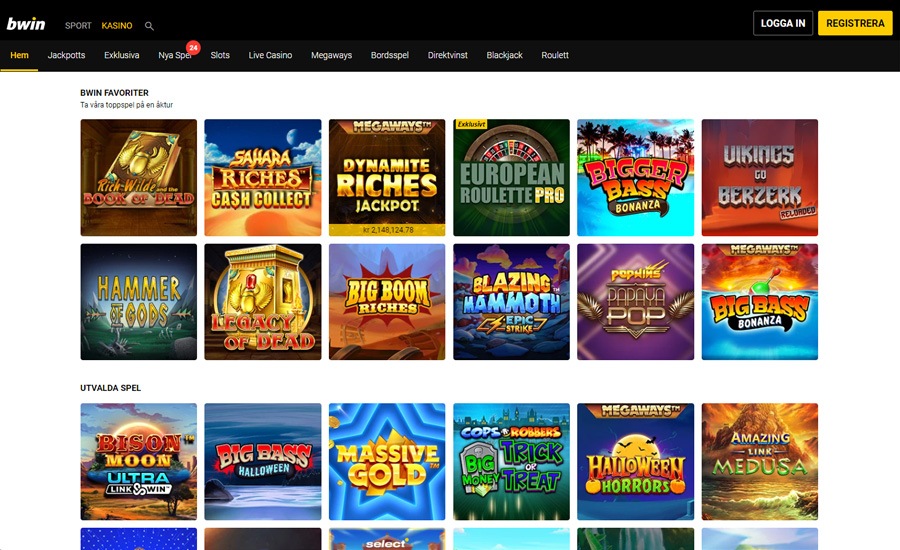Open Rich Wilde Book of Dead game
Viewport: 900px width, 550px height.
click(138, 177)
